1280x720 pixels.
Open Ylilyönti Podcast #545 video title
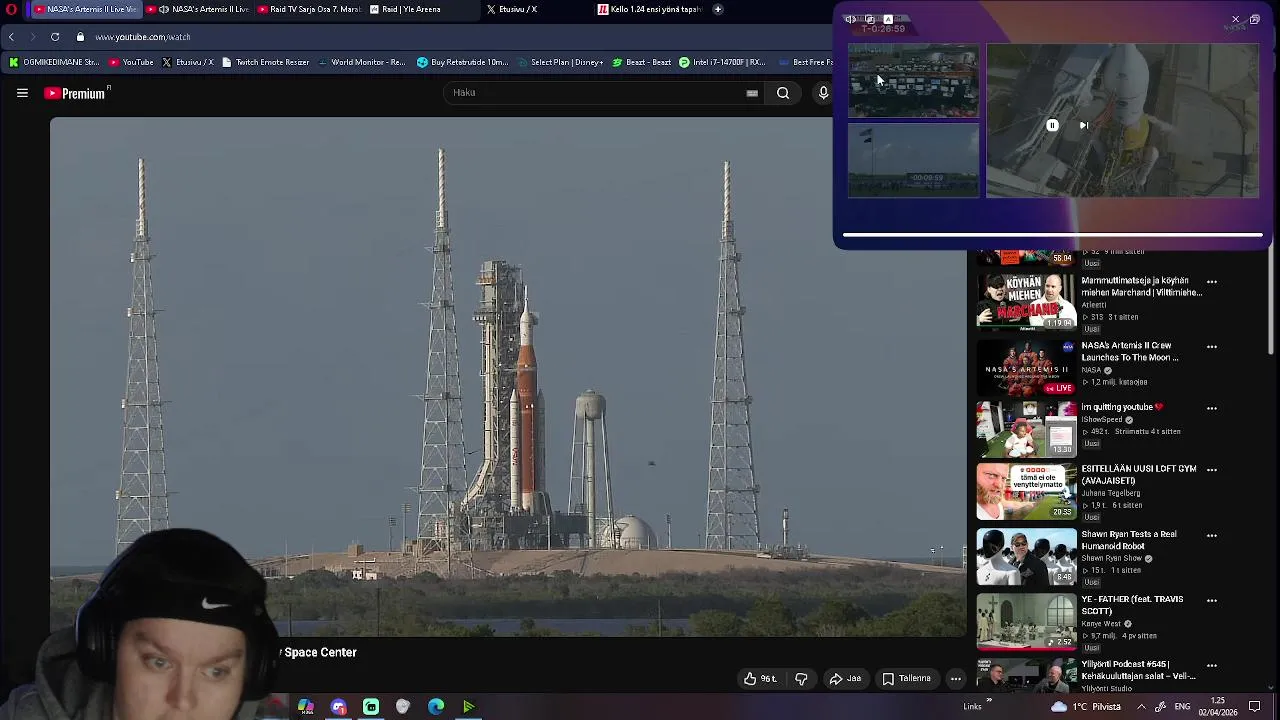[x=1139, y=670]
